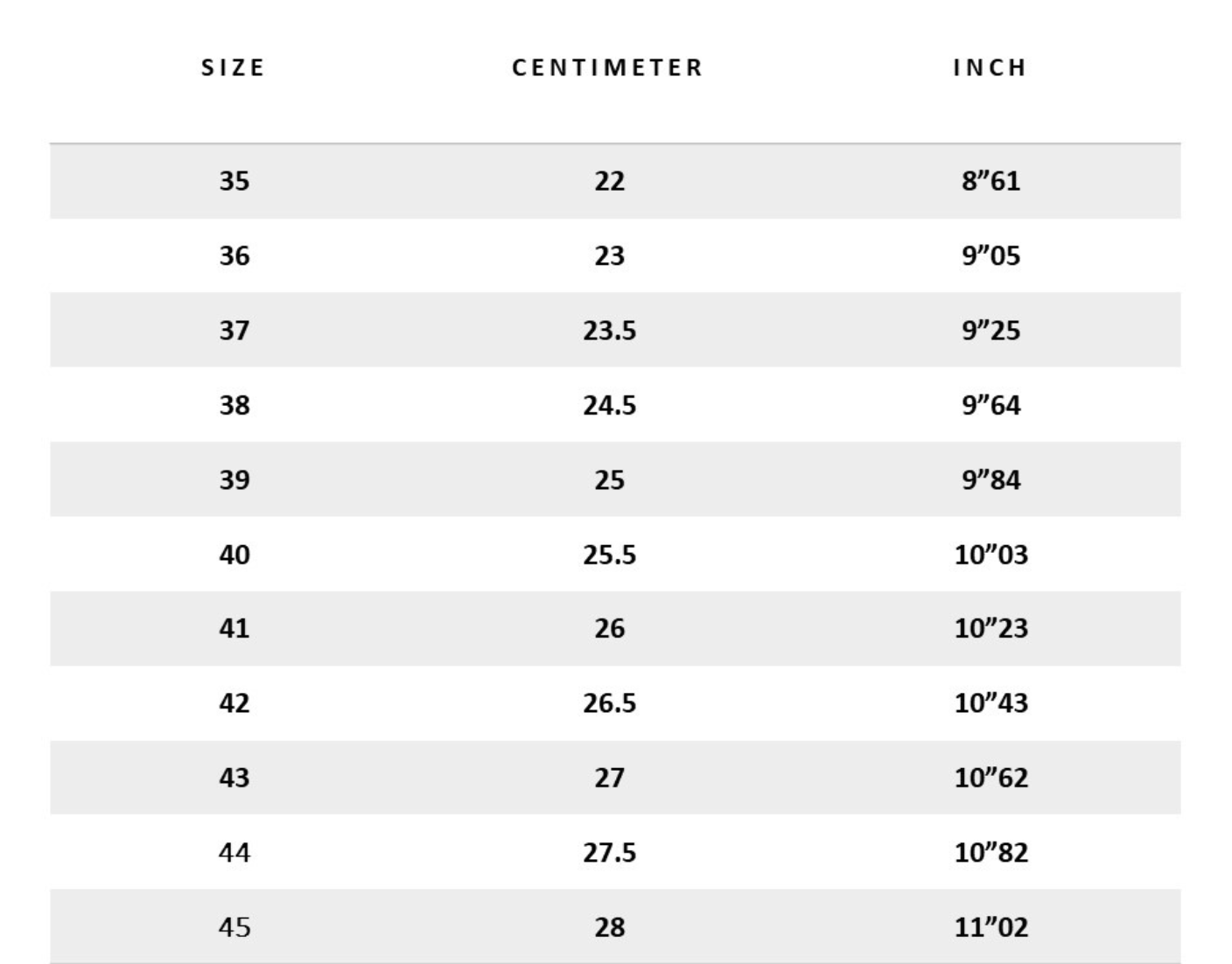Screen dimensions: 1232x964
Task: Click the 26.5 centimeter cell
Action: (610, 703)
